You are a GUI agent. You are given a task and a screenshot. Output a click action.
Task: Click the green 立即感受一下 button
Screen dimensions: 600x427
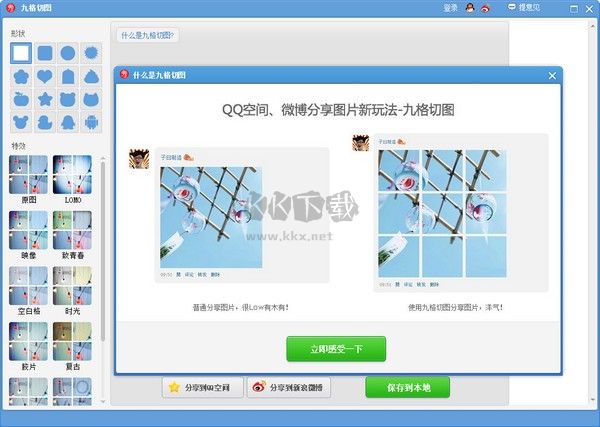[x=336, y=349]
